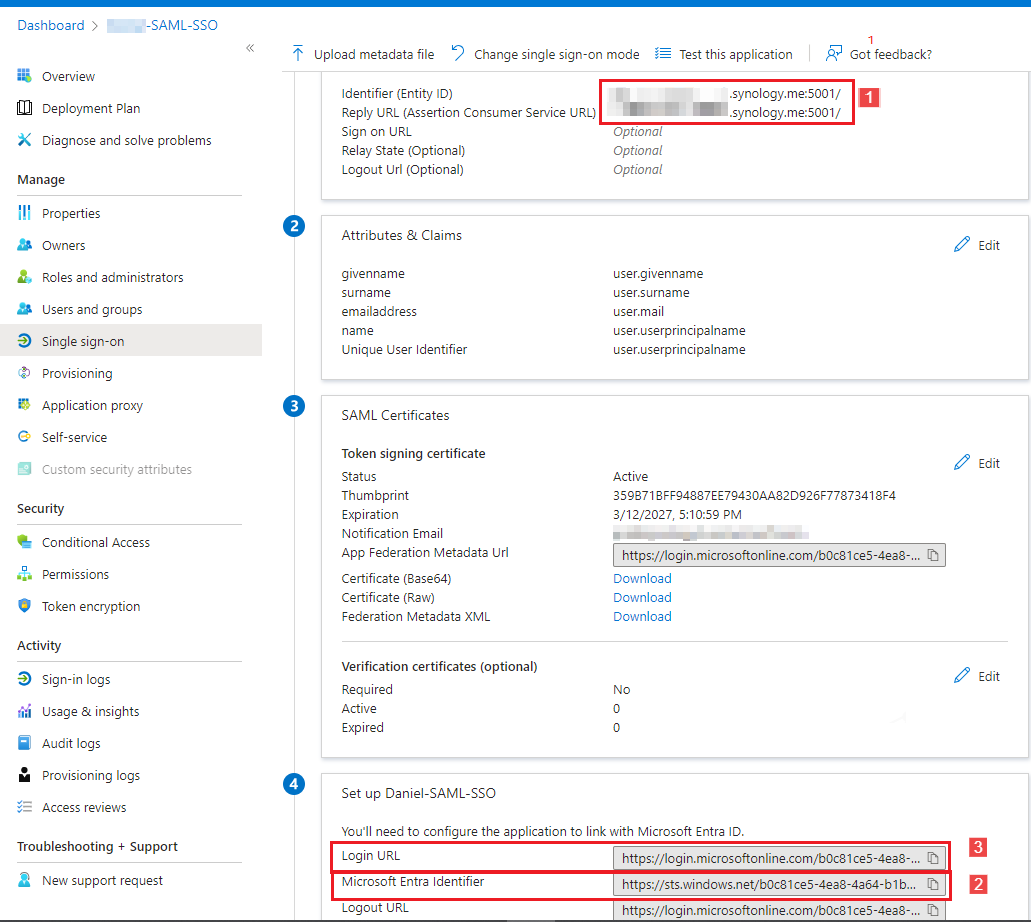The width and height of the screenshot is (1036, 922).
Task: Open Users and groups
Action: click(92, 309)
